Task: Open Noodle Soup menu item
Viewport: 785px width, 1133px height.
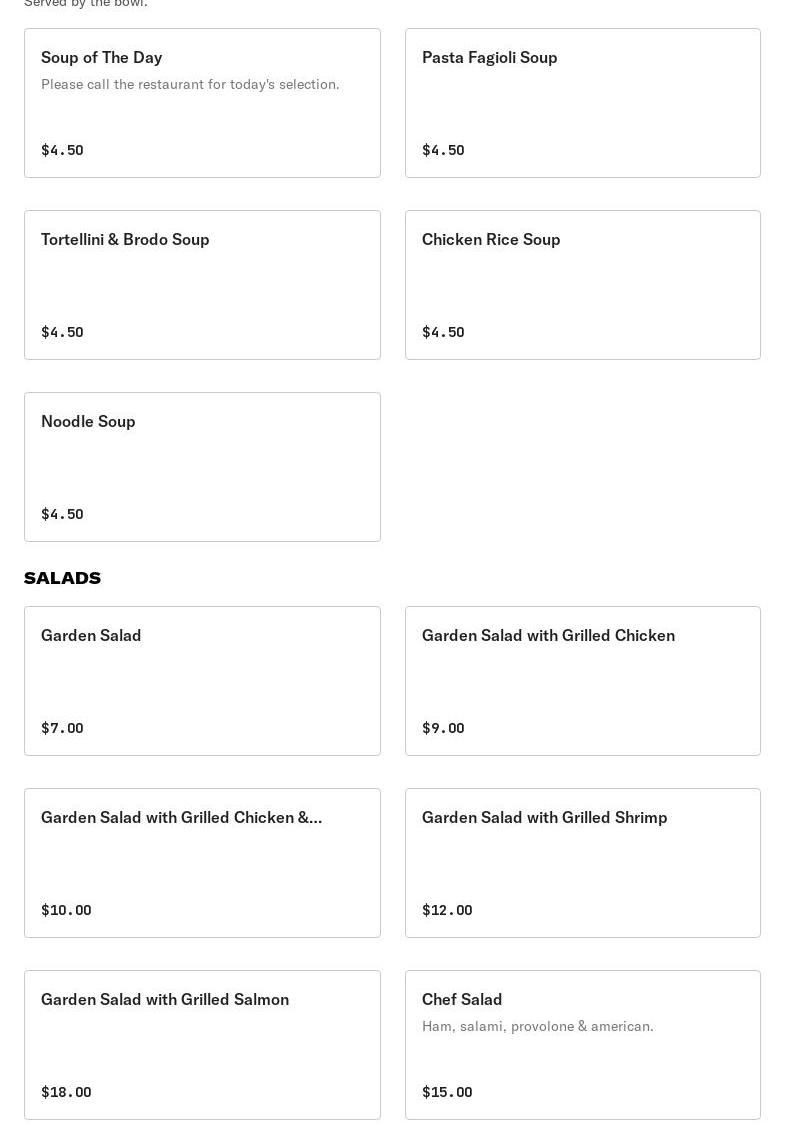Action: (202, 467)
